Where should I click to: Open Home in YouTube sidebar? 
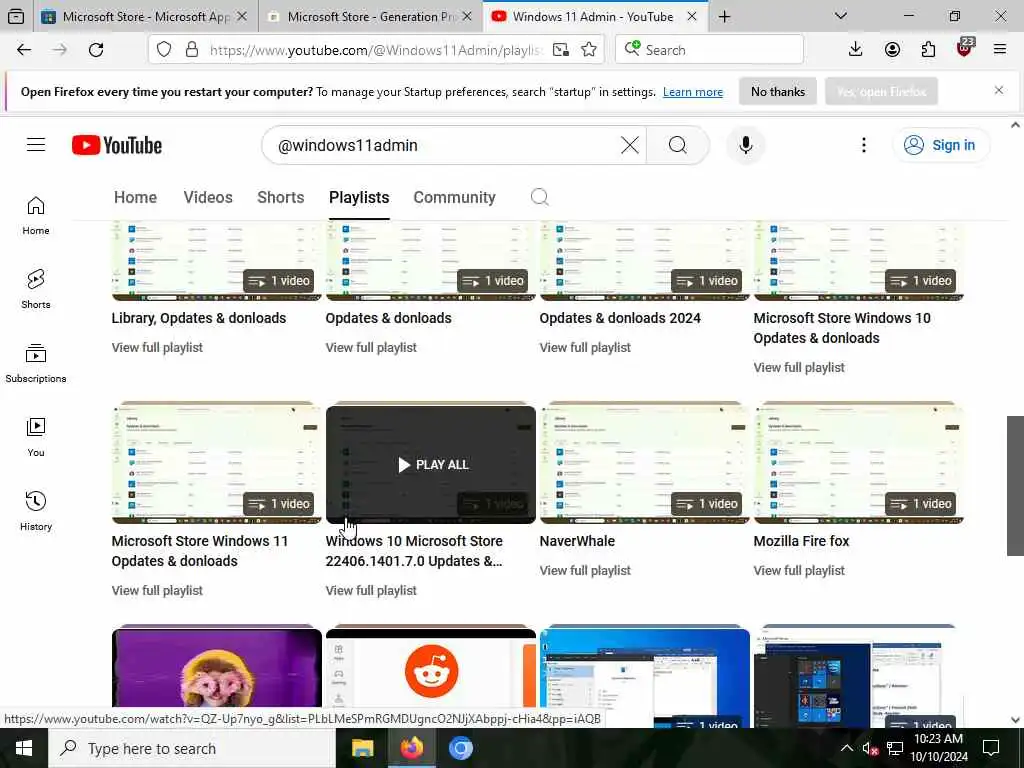tap(36, 216)
